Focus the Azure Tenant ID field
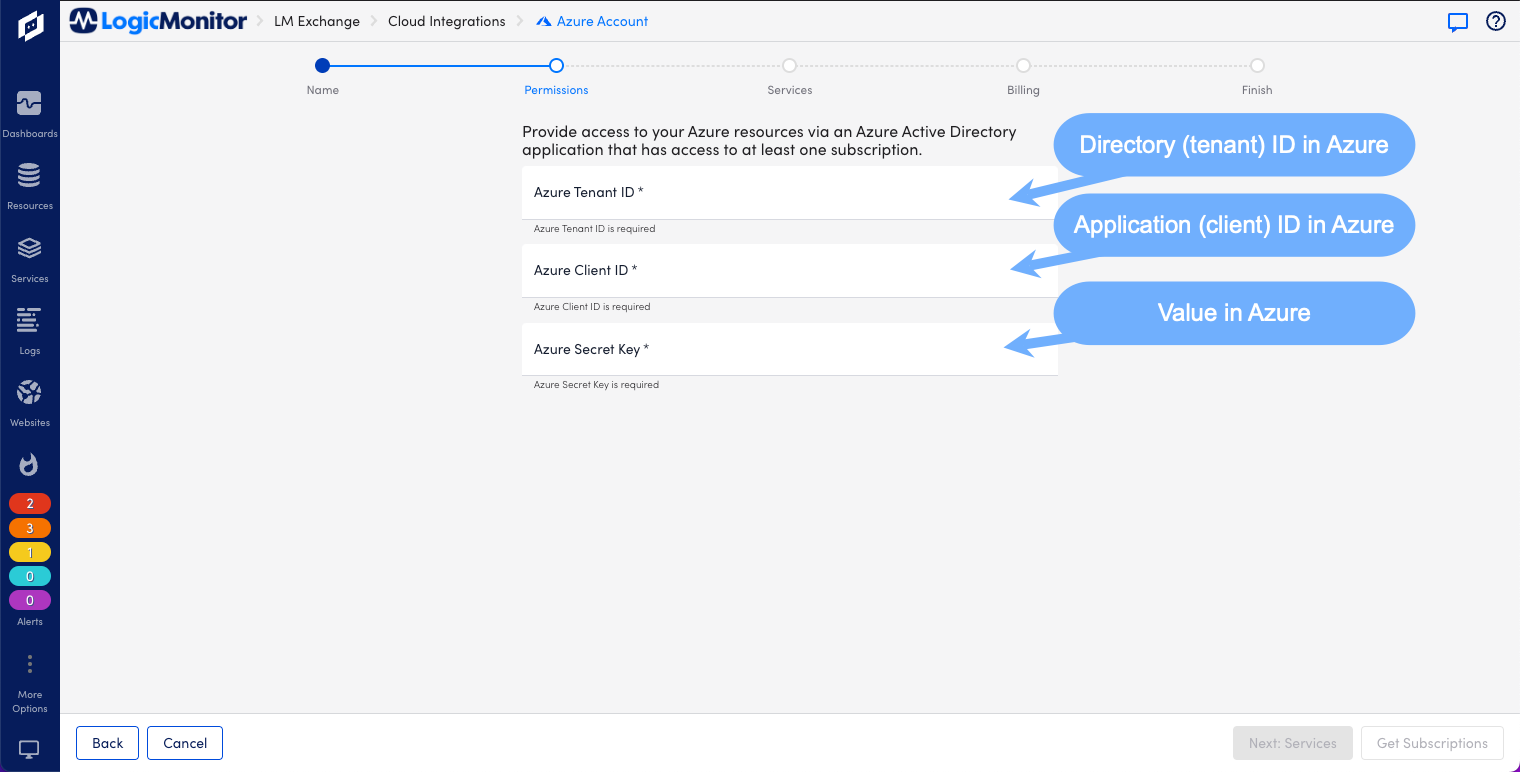The height and width of the screenshot is (772, 1520). click(x=790, y=193)
